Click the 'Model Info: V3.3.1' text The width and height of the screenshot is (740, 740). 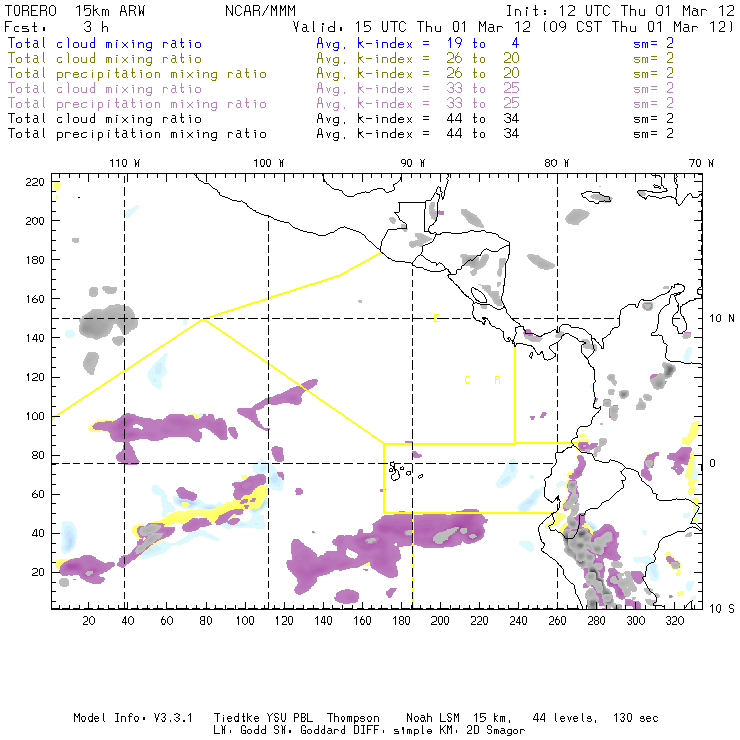133,718
